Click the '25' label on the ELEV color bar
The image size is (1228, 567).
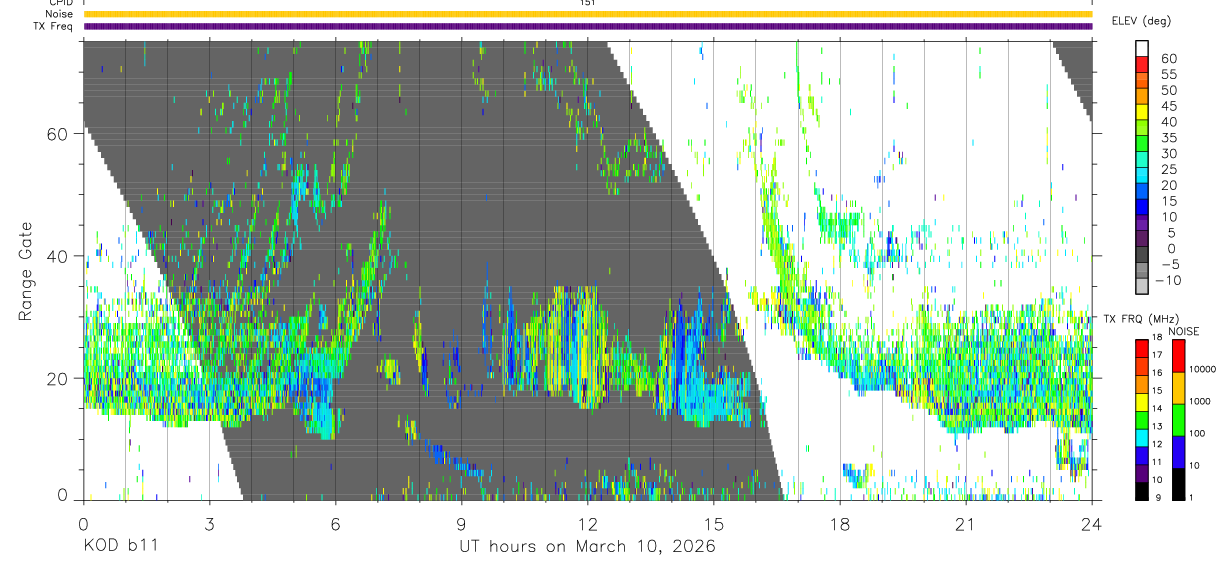1169,169
